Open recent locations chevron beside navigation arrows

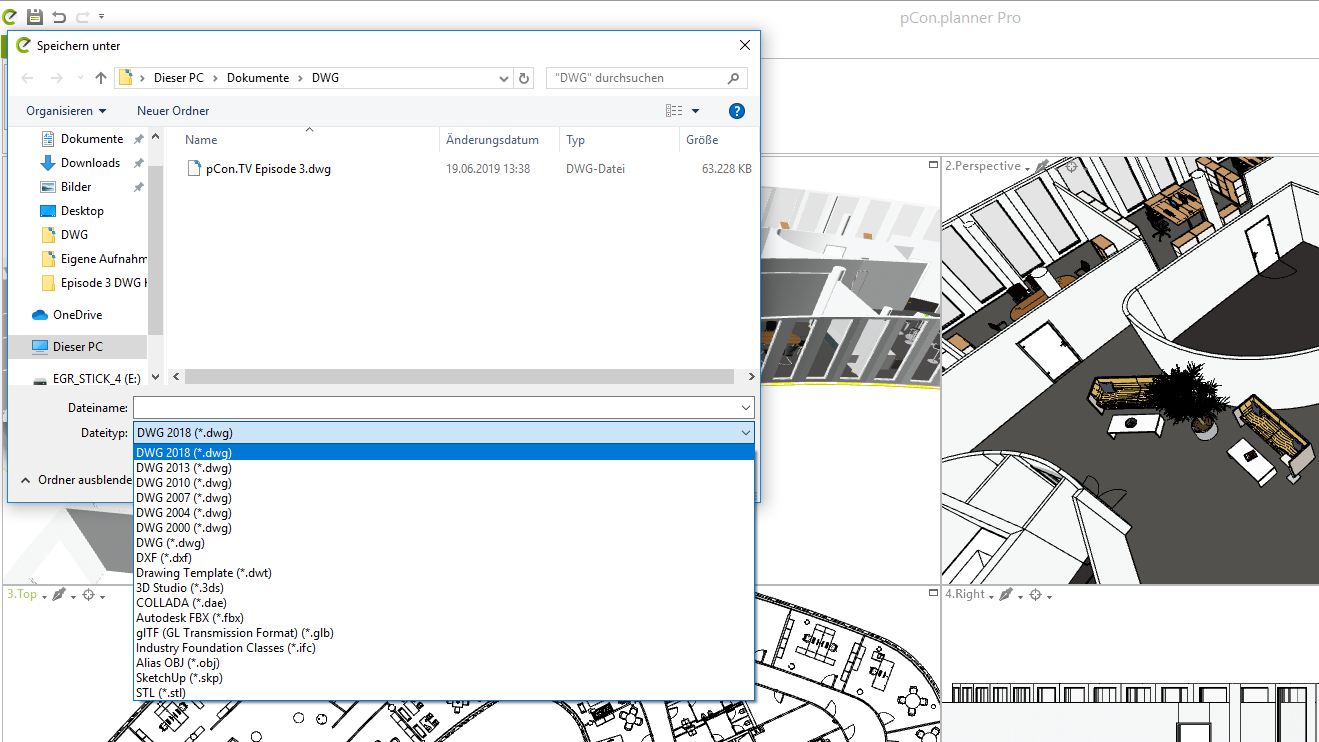click(80, 78)
